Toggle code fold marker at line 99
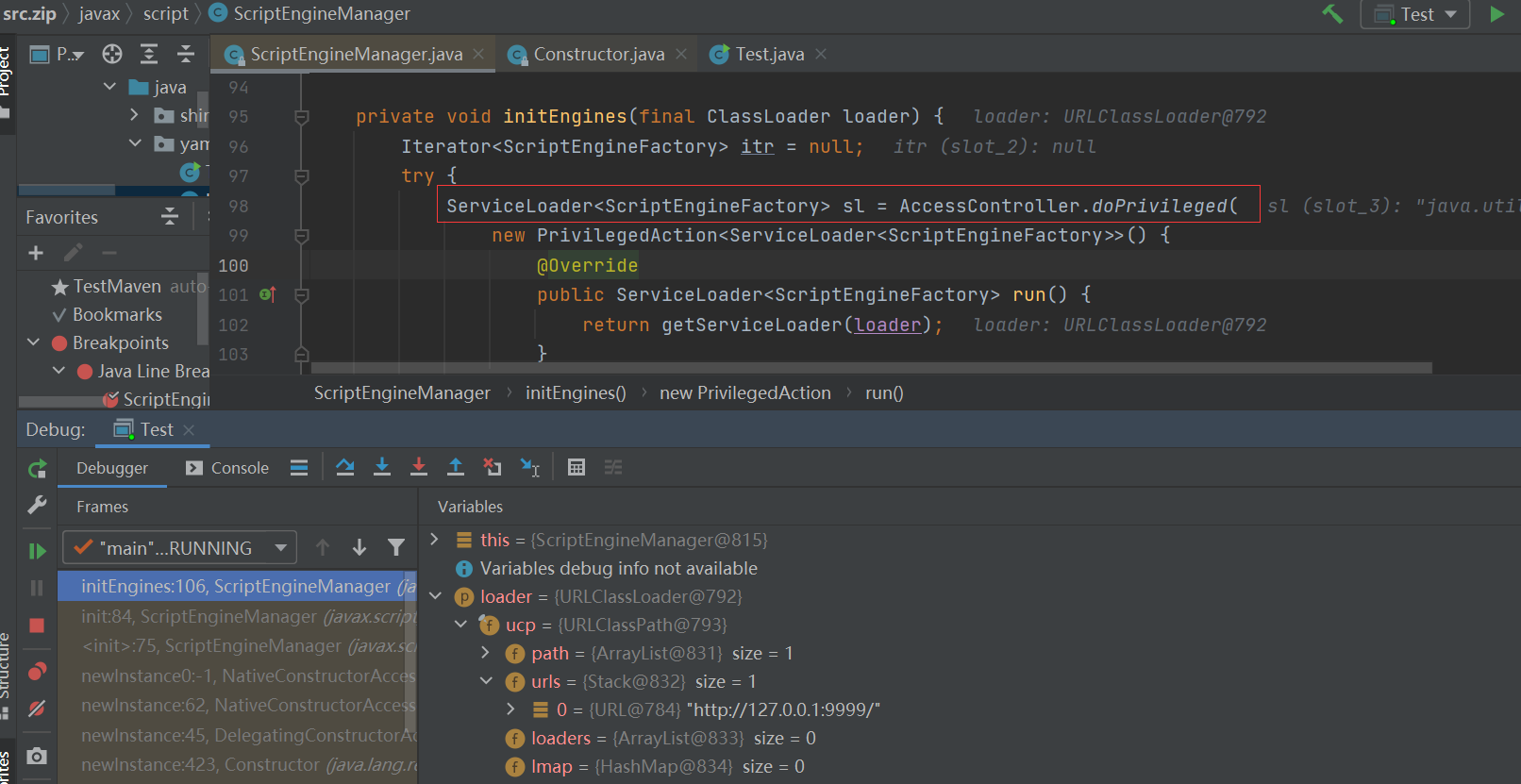The image size is (1521, 784). [x=302, y=236]
